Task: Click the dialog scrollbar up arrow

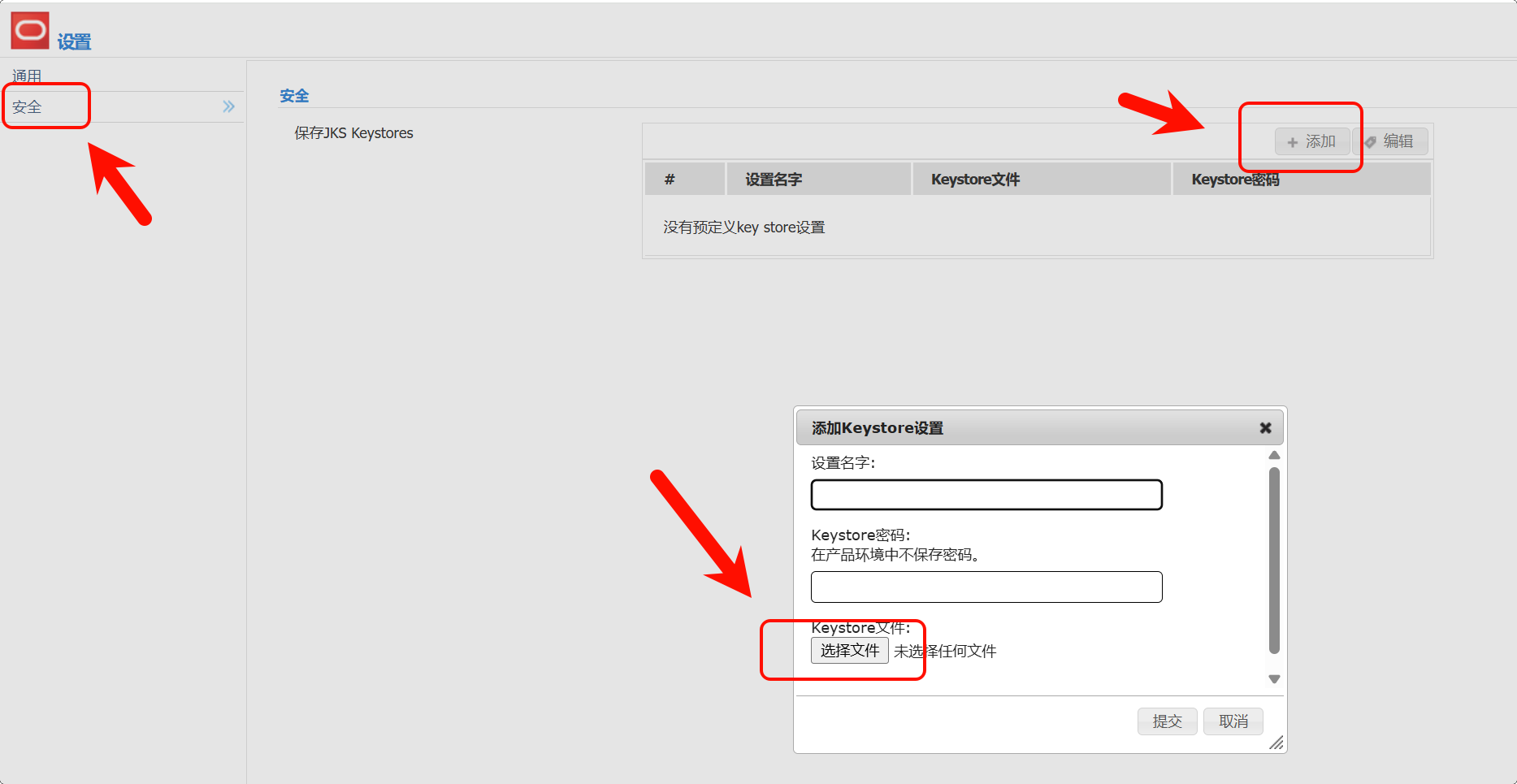Action: 1274,456
